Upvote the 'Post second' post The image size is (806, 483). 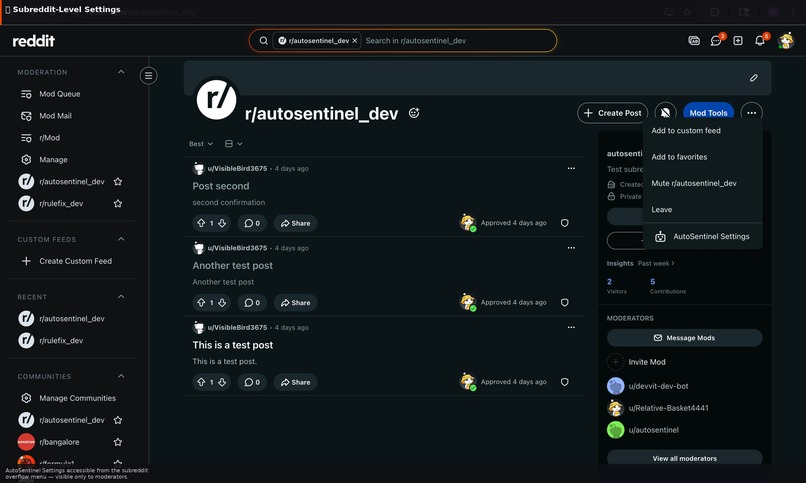tap(202, 223)
